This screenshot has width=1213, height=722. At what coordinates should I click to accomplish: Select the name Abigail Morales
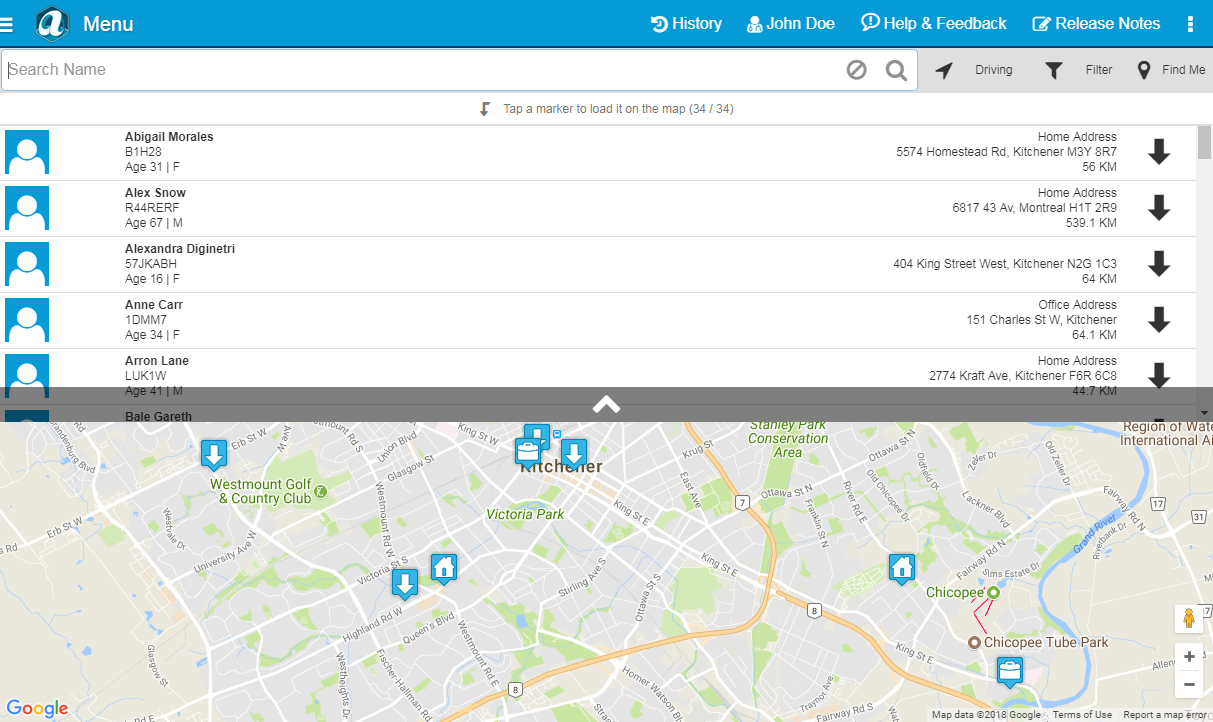point(169,137)
